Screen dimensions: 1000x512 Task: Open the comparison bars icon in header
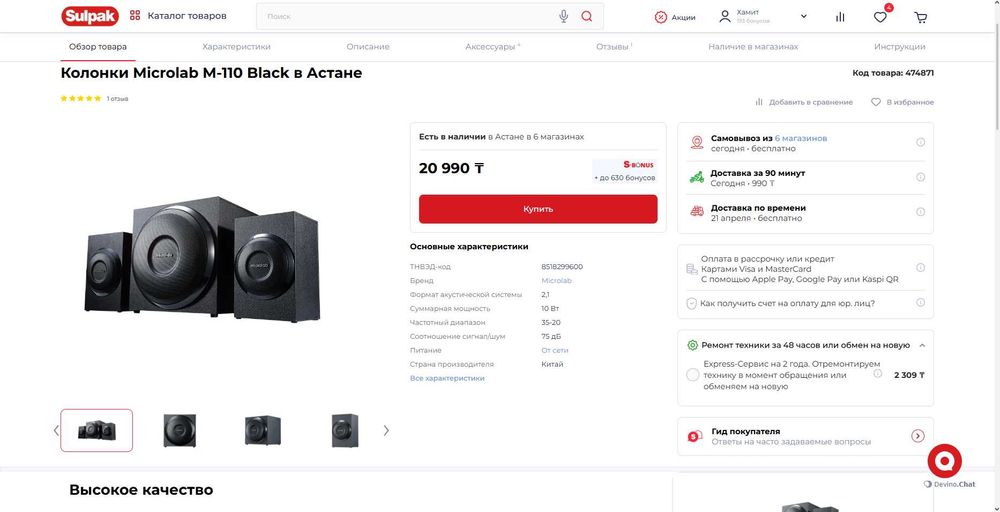[840, 17]
